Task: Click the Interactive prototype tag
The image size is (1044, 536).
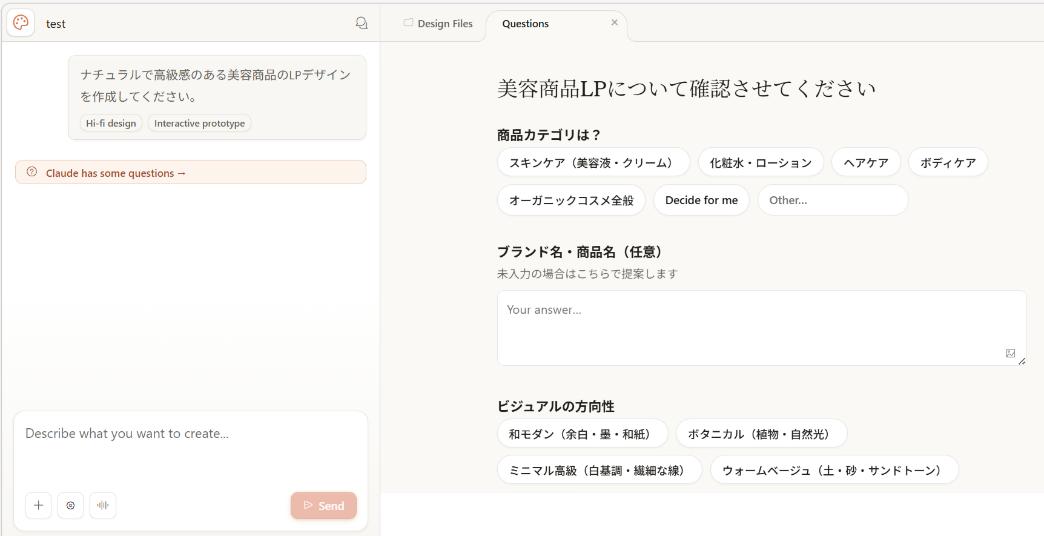Action: coord(199,123)
